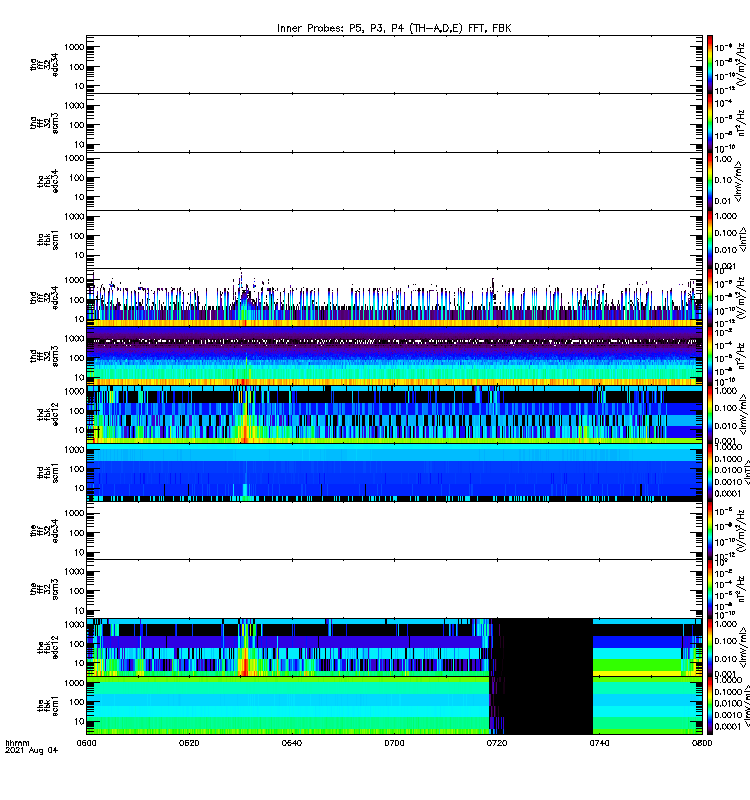
Task: Click the "the fbk scm1" panel label
Action: click(48, 706)
